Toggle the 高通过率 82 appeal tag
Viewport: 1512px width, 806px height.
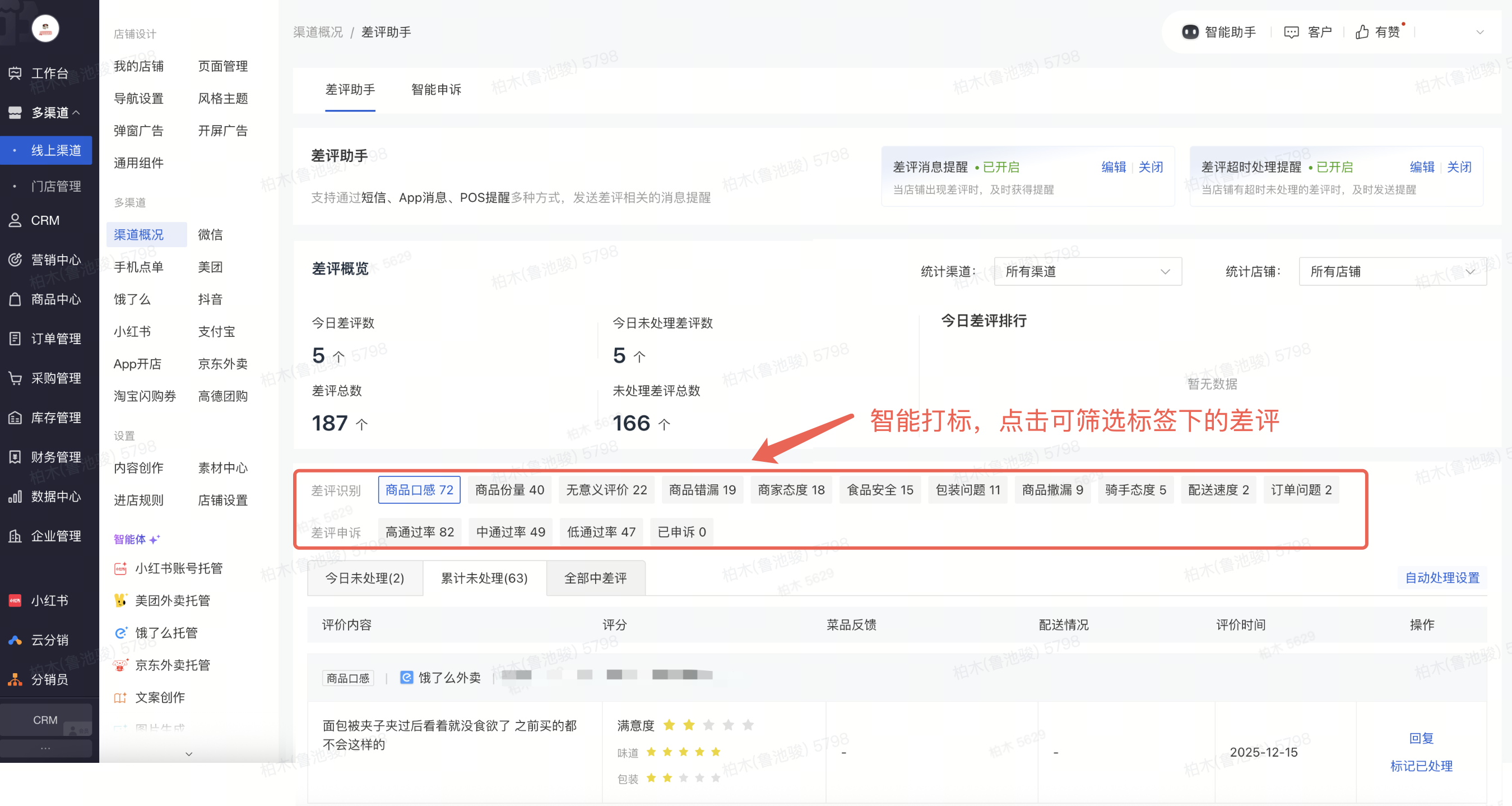(419, 532)
